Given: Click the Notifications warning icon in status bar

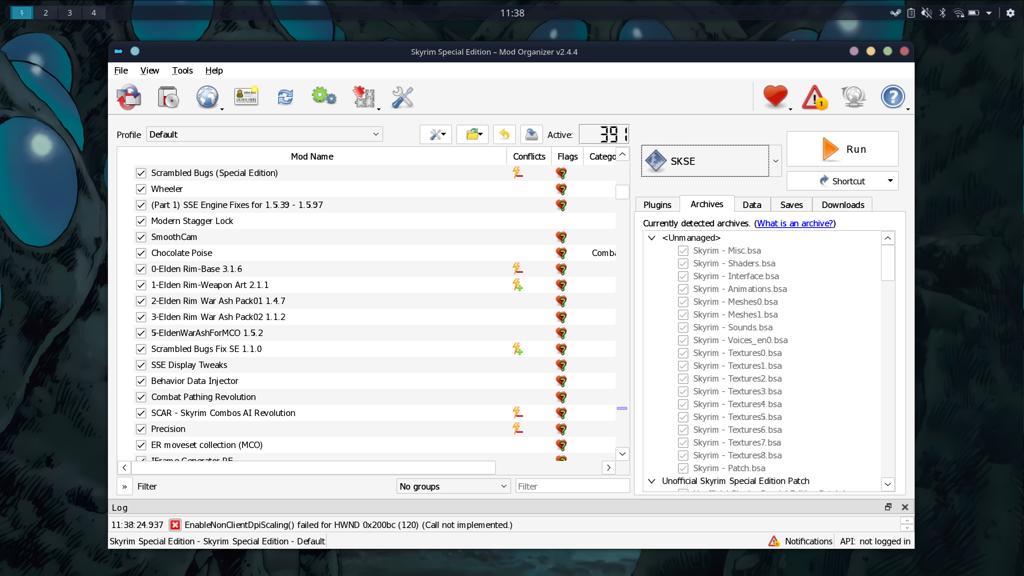Looking at the screenshot, I should pyautogui.click(x=774, y=541).
